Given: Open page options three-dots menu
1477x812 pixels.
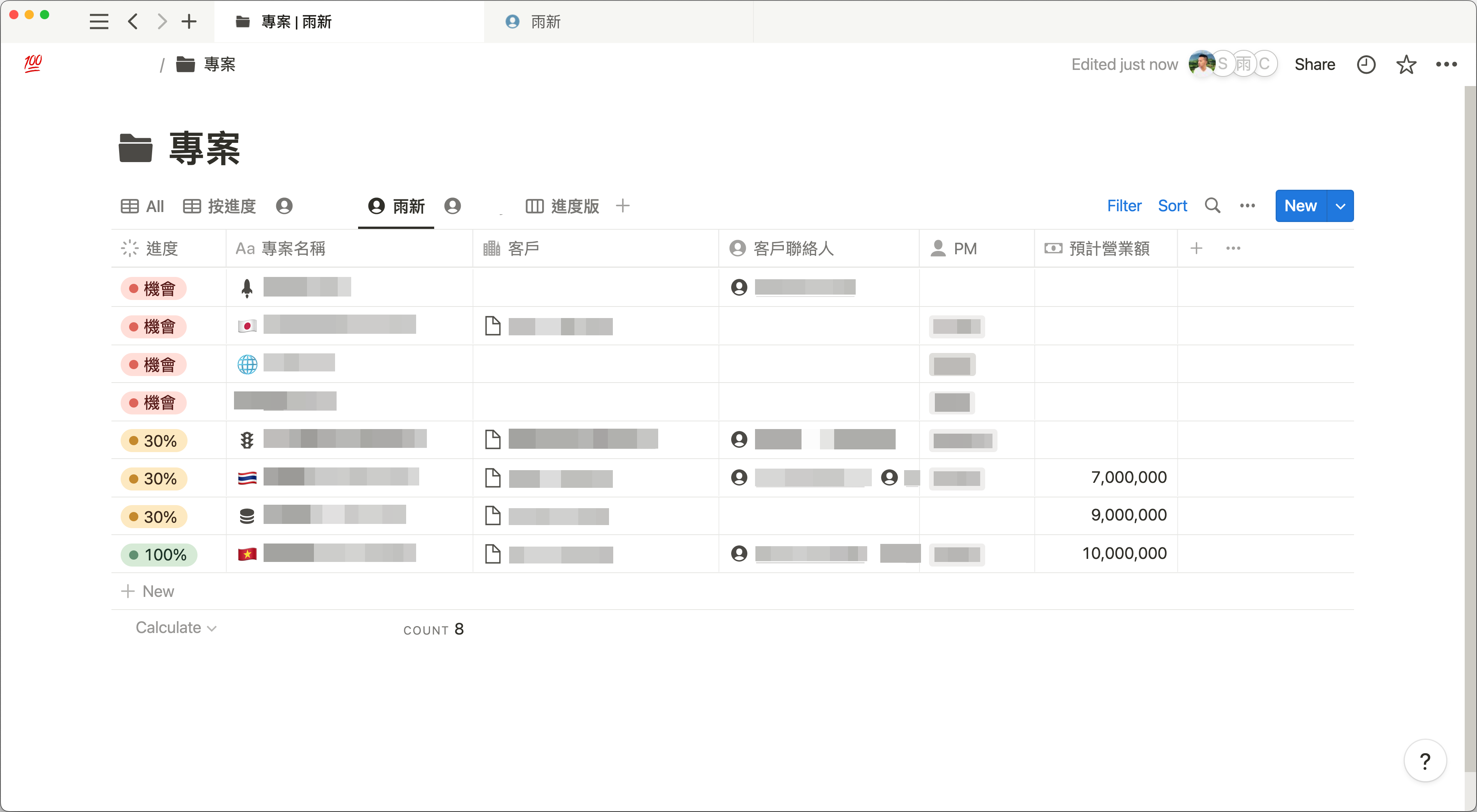Looking at the screenshot, I should point(1446,64).
